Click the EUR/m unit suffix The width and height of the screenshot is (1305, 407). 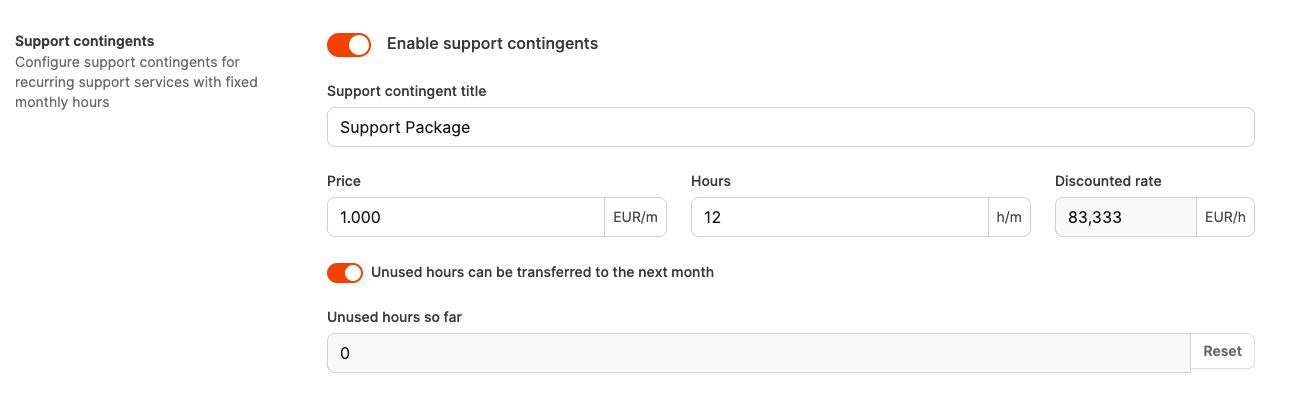tap(636, 217)
